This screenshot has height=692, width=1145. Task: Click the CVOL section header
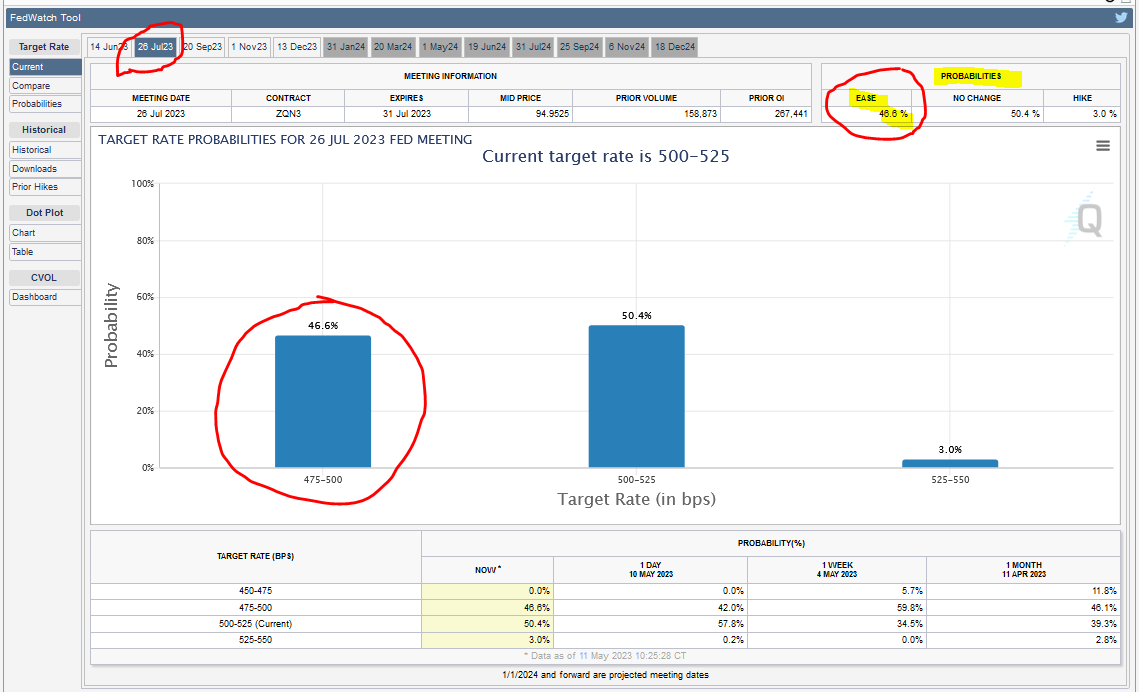tap(44, 277)
